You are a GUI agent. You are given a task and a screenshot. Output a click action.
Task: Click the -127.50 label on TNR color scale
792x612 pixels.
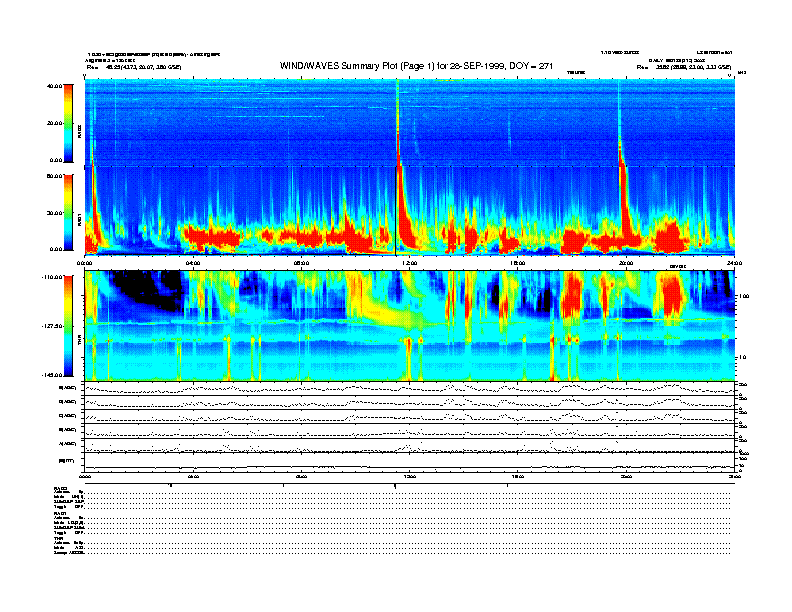point(52,326)
